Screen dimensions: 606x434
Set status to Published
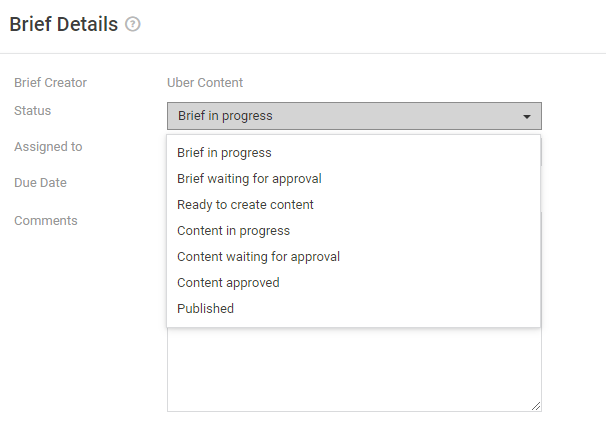[205, 308]
